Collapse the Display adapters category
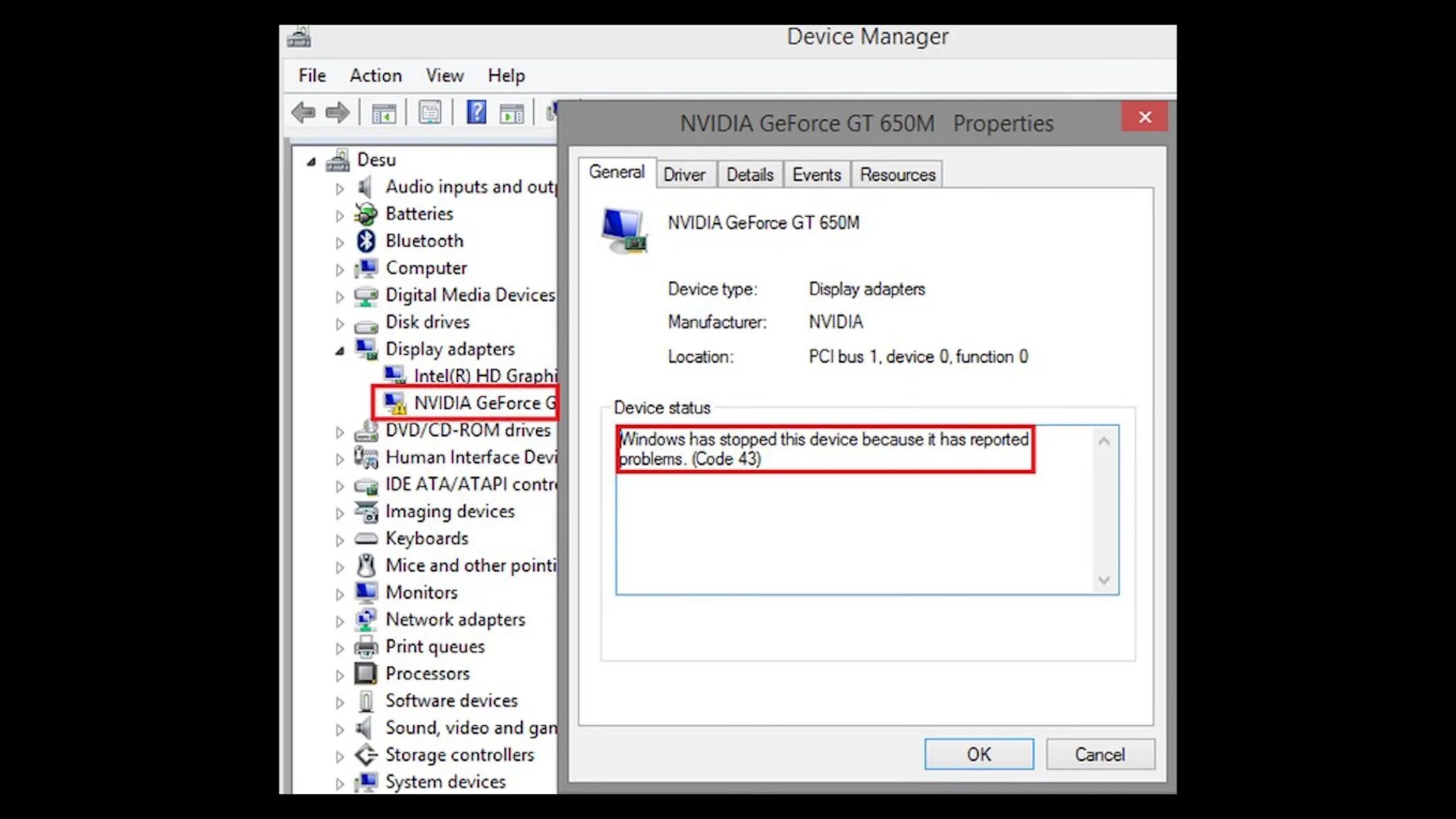This screenshot has width=1456, height=819. click(340, 350)
